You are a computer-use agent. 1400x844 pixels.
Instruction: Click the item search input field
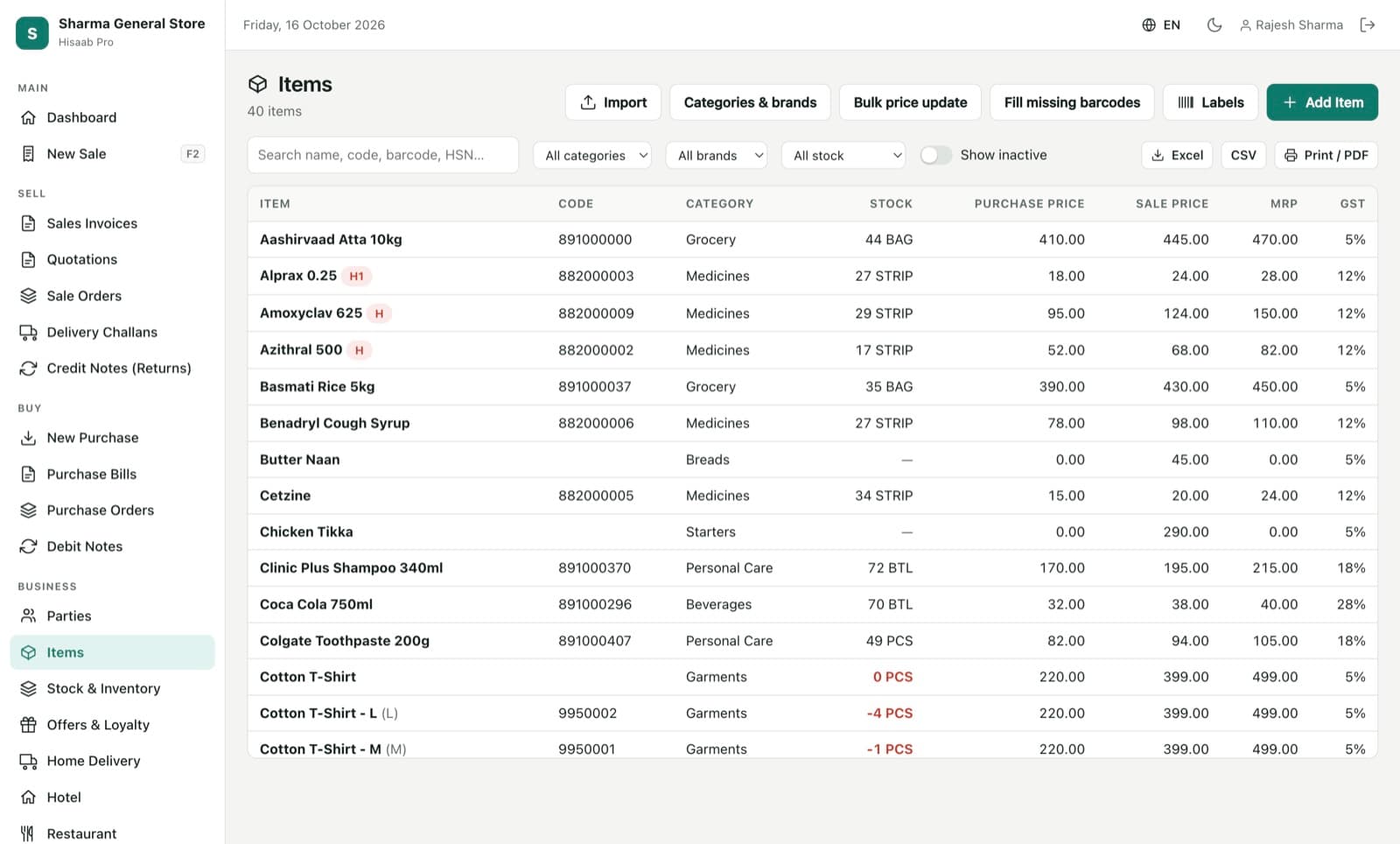click(383, 155)
